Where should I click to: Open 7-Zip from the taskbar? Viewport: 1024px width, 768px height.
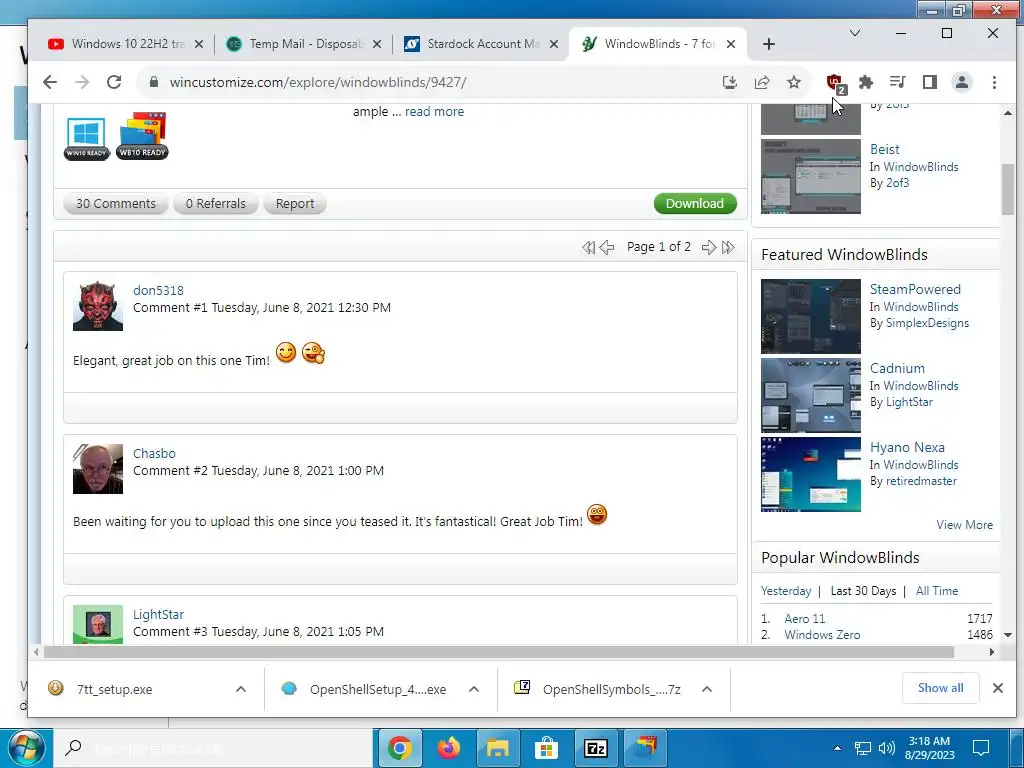[x=596, y=748]
